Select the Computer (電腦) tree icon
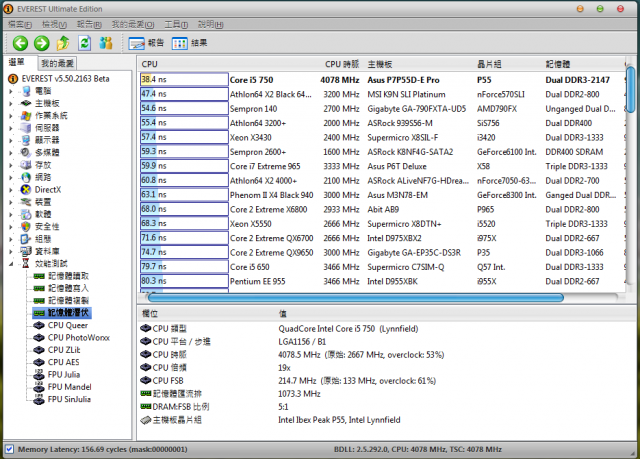 (26, 91)
